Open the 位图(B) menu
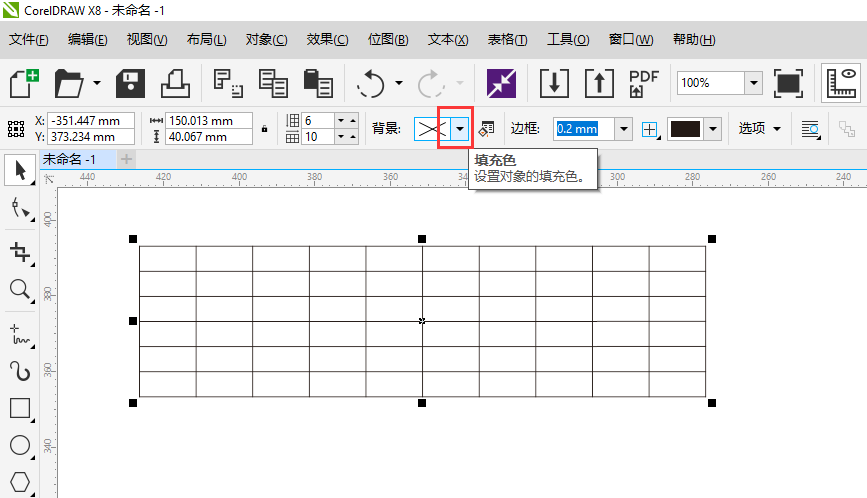Image resolution: width=867 pixels, height=498 pixels. click(388, 40)
